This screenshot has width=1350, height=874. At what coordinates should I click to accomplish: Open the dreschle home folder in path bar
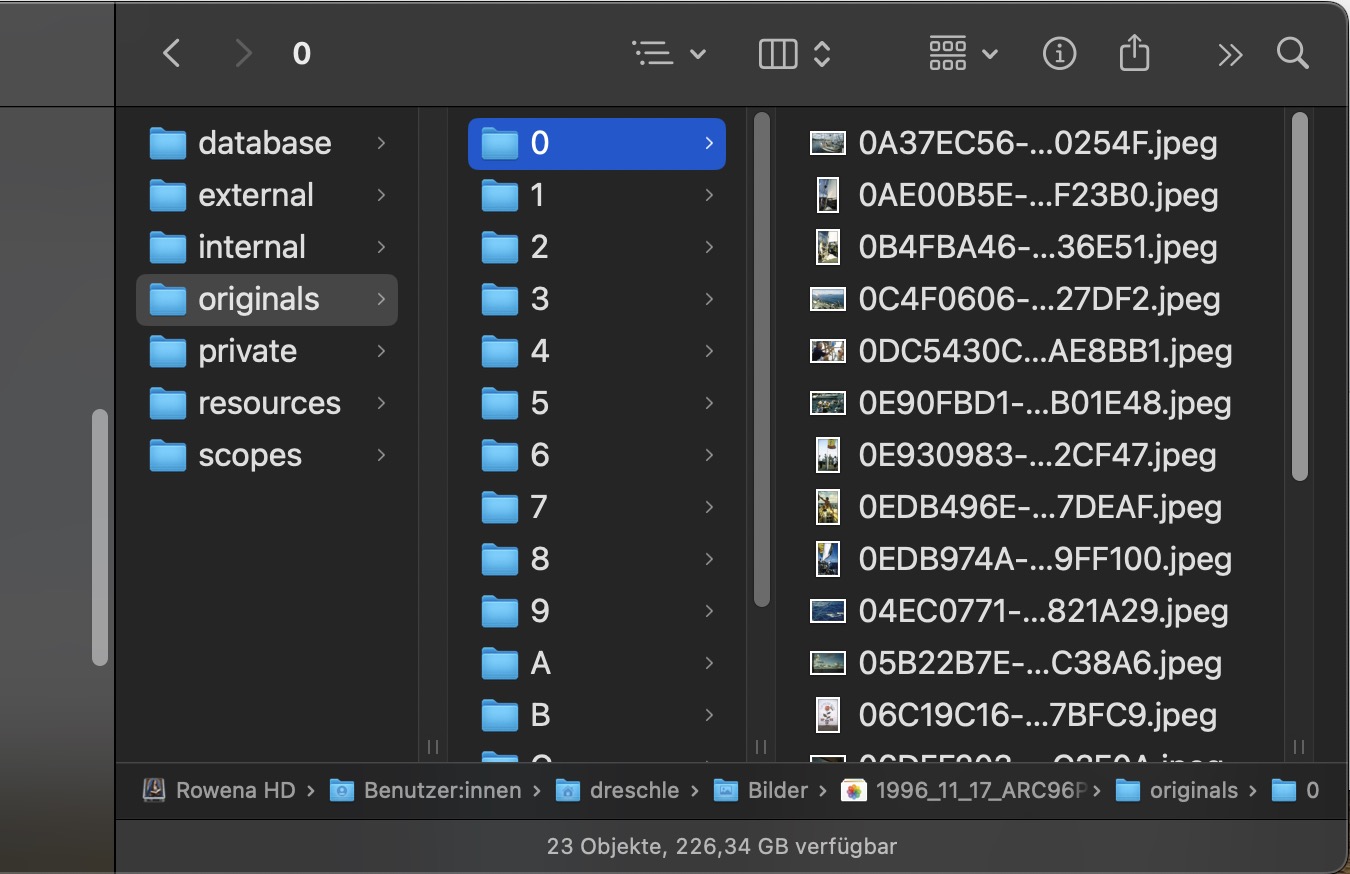[x=633, y=790]
